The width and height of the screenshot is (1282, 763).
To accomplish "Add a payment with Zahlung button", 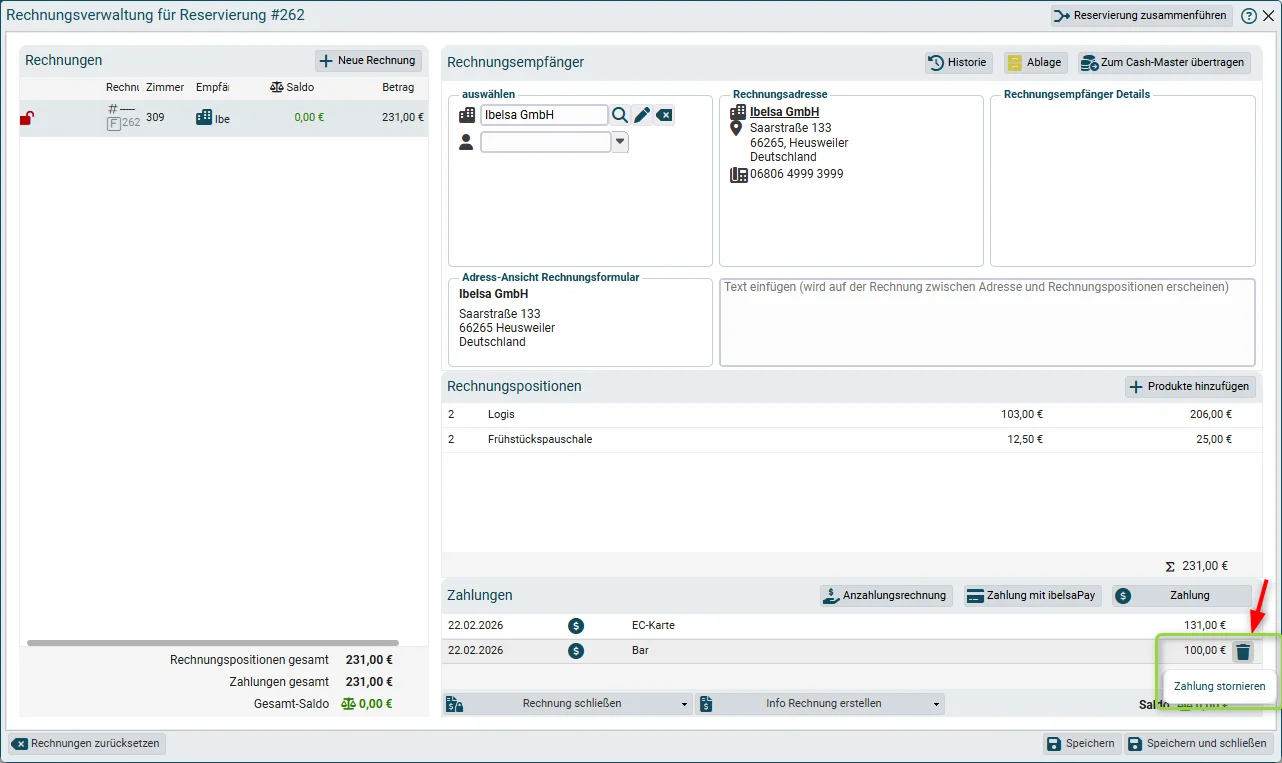I will click(1182, 596).
